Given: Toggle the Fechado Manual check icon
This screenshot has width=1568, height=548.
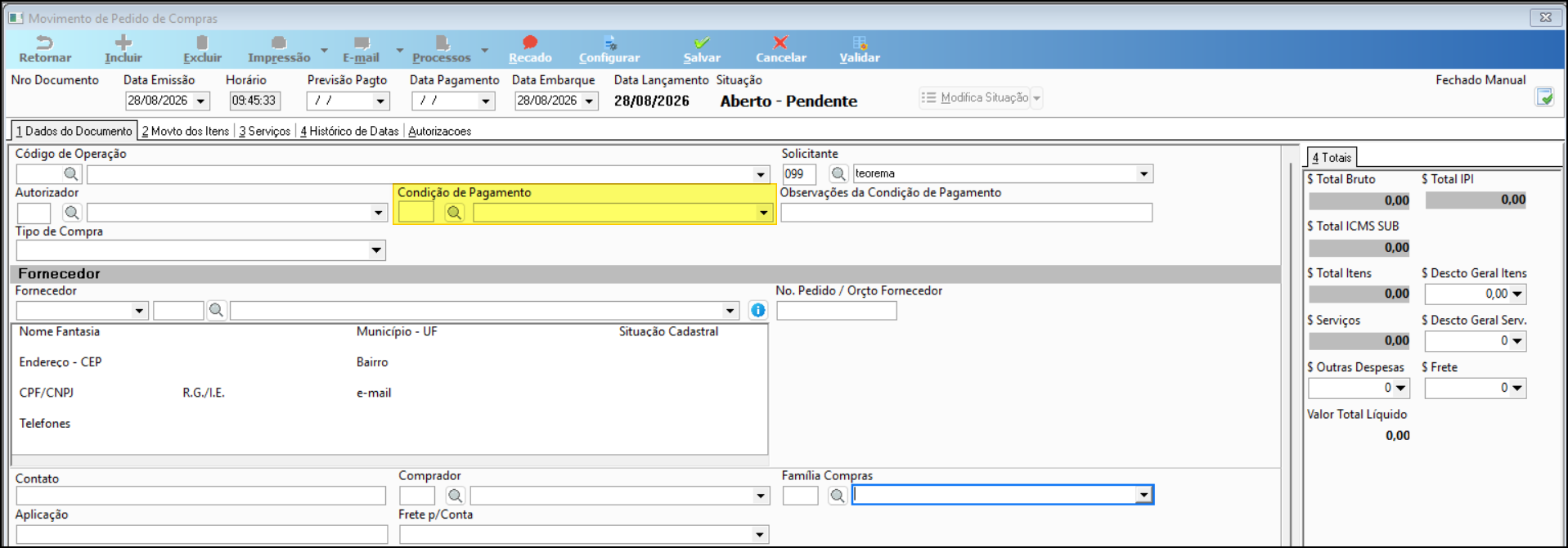Looking at the screenshot, I should click(x=1544, y=97).
